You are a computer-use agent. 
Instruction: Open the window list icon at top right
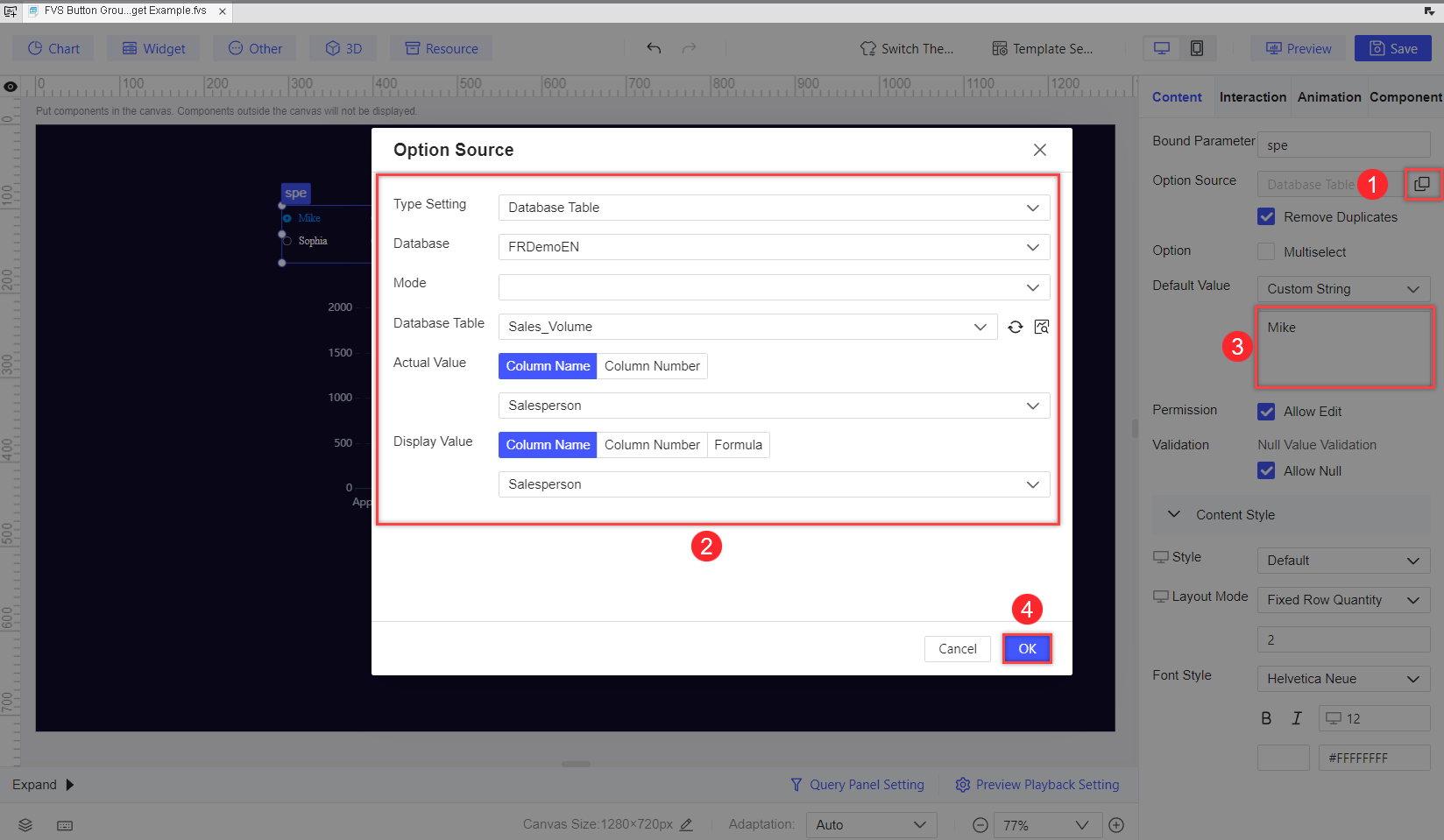[x=1429, y=11]
